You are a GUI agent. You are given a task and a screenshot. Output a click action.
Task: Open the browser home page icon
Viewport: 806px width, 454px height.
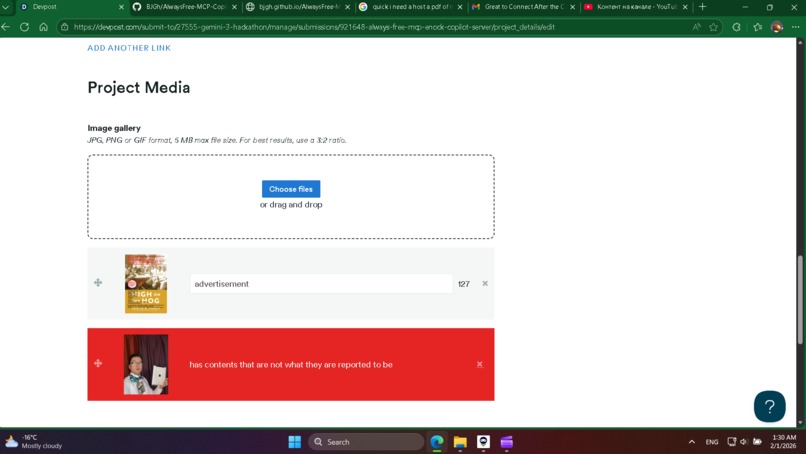43,27
